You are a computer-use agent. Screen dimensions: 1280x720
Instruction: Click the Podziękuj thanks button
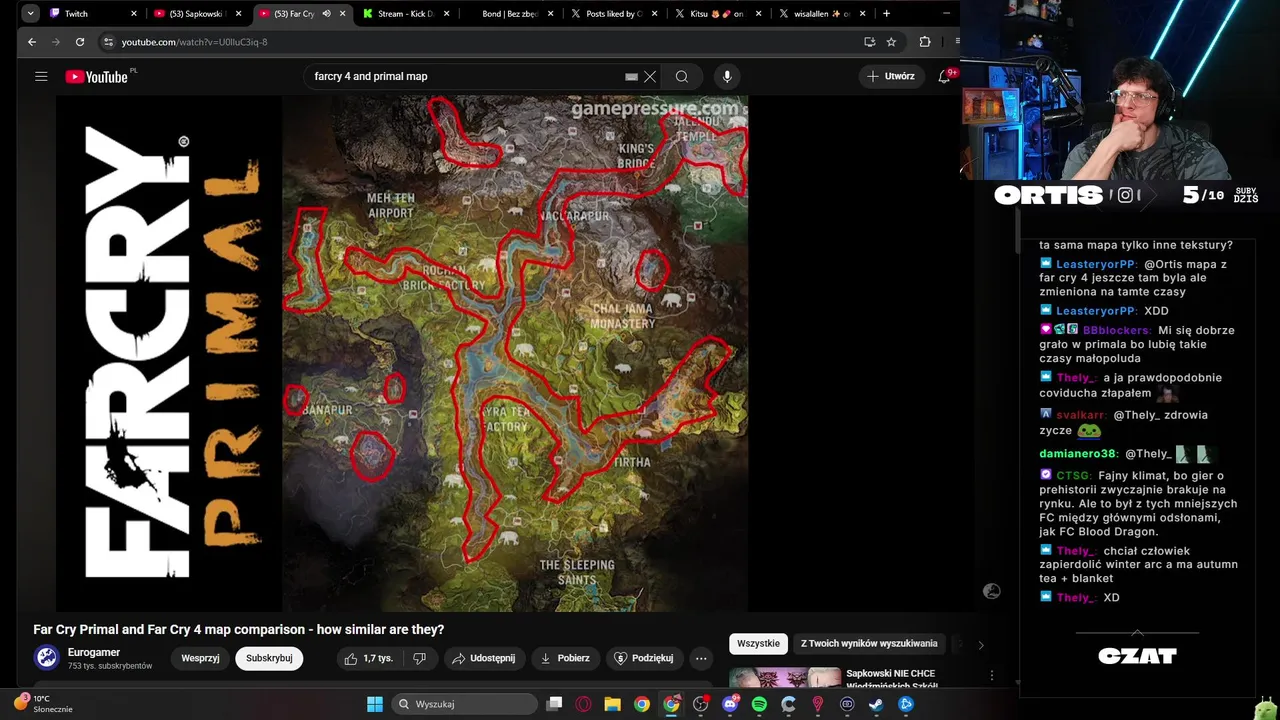pyautogui.click(x=643, y=658)
